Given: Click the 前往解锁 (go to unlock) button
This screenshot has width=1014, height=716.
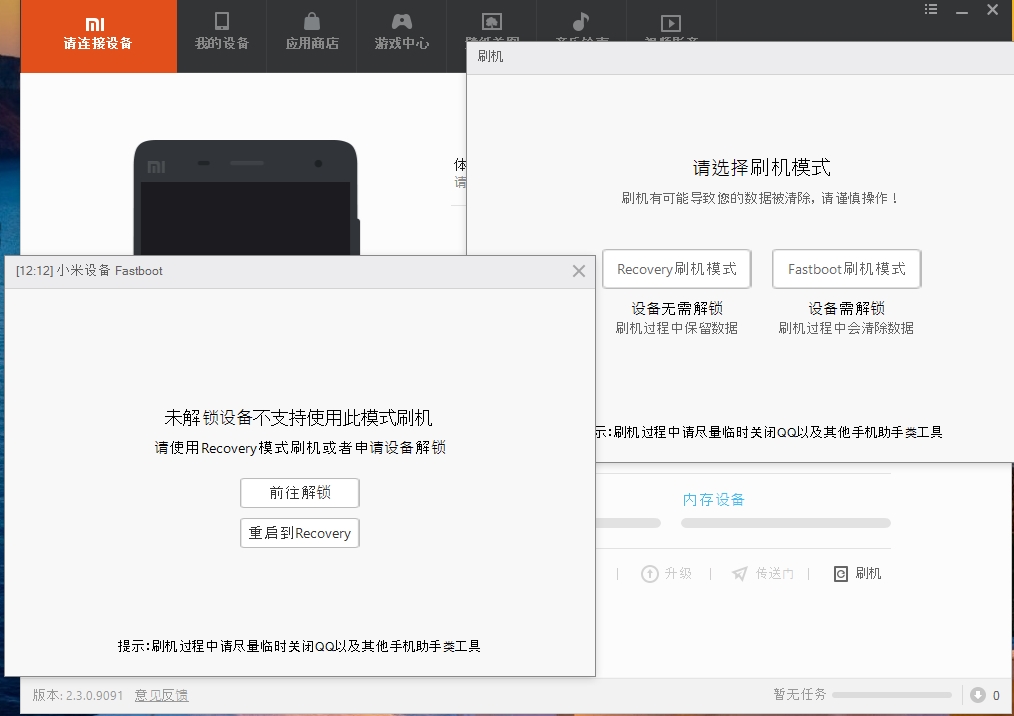Looking at the screenshot, I should (299, 493).
